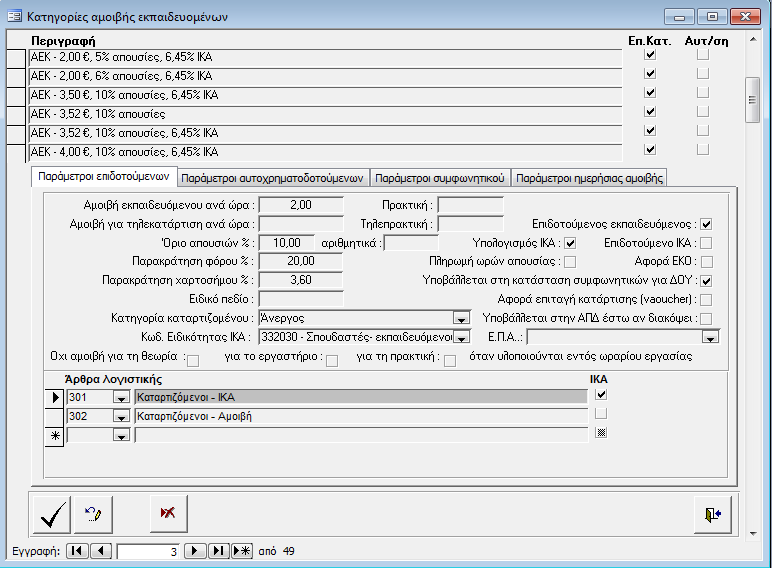Go to the next record
Viewport: 772px width, 568px height.
197,551
